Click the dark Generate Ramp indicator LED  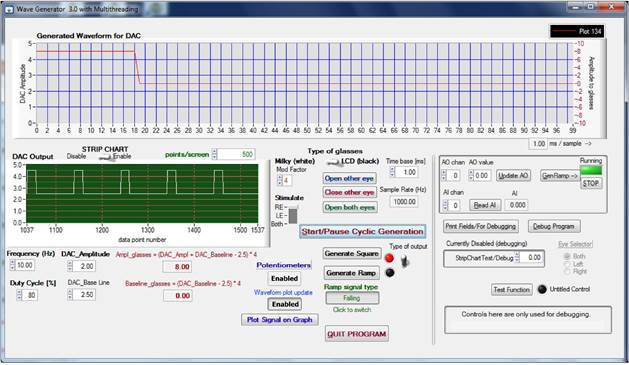click(x=390, y=273)
